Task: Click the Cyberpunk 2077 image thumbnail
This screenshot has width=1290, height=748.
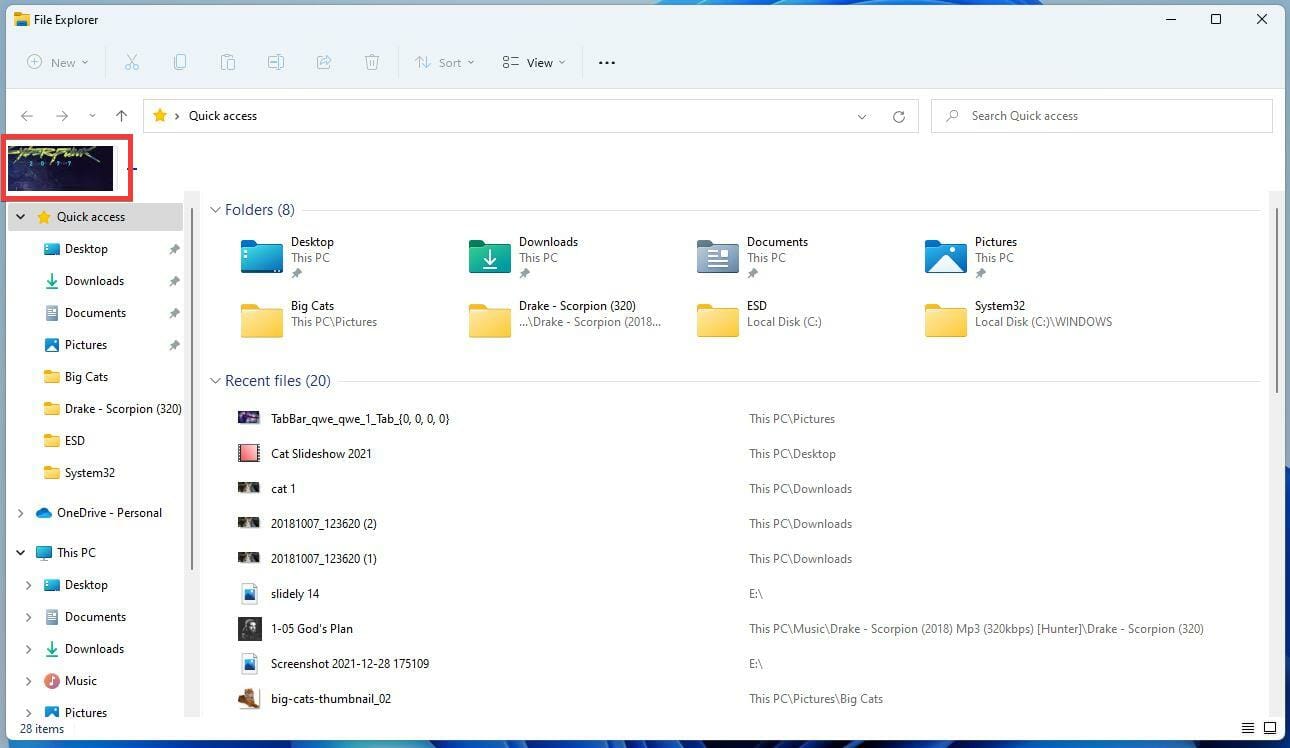Action: (x=65, y=166)
